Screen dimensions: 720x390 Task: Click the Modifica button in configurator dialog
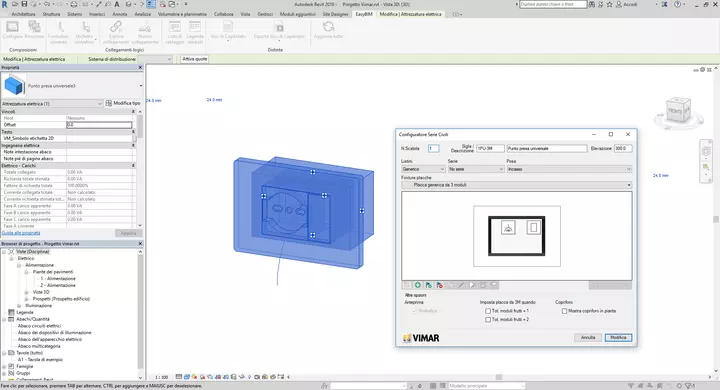(x=618, y=338)
